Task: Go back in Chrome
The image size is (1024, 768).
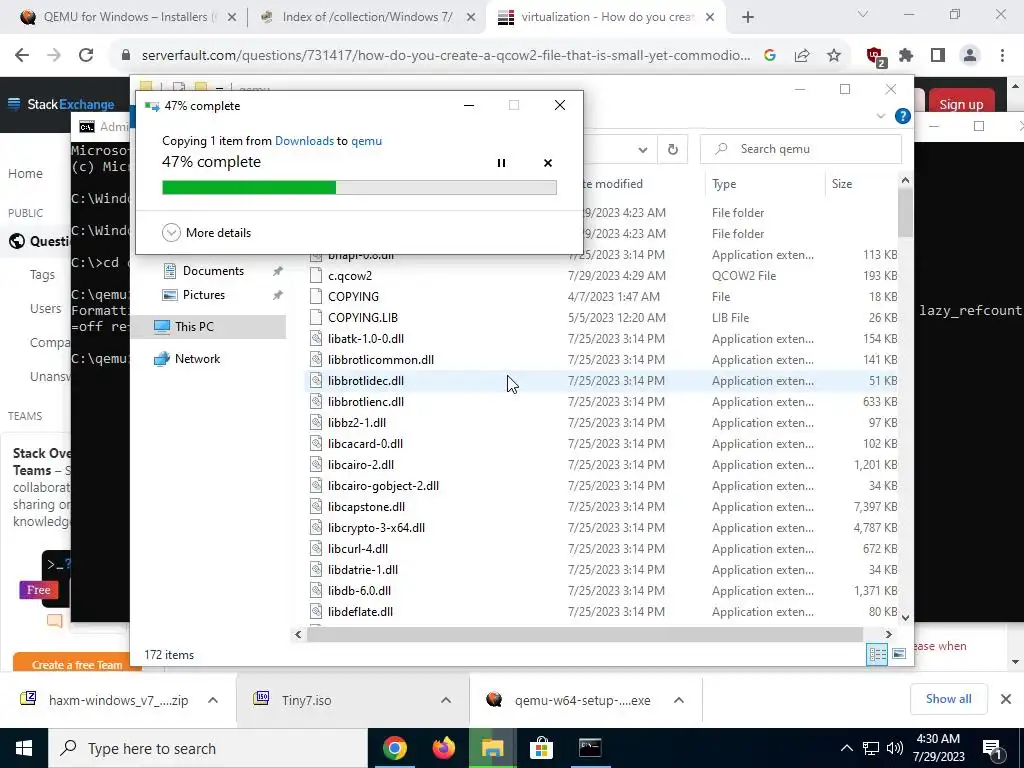Action: [22, 56]
